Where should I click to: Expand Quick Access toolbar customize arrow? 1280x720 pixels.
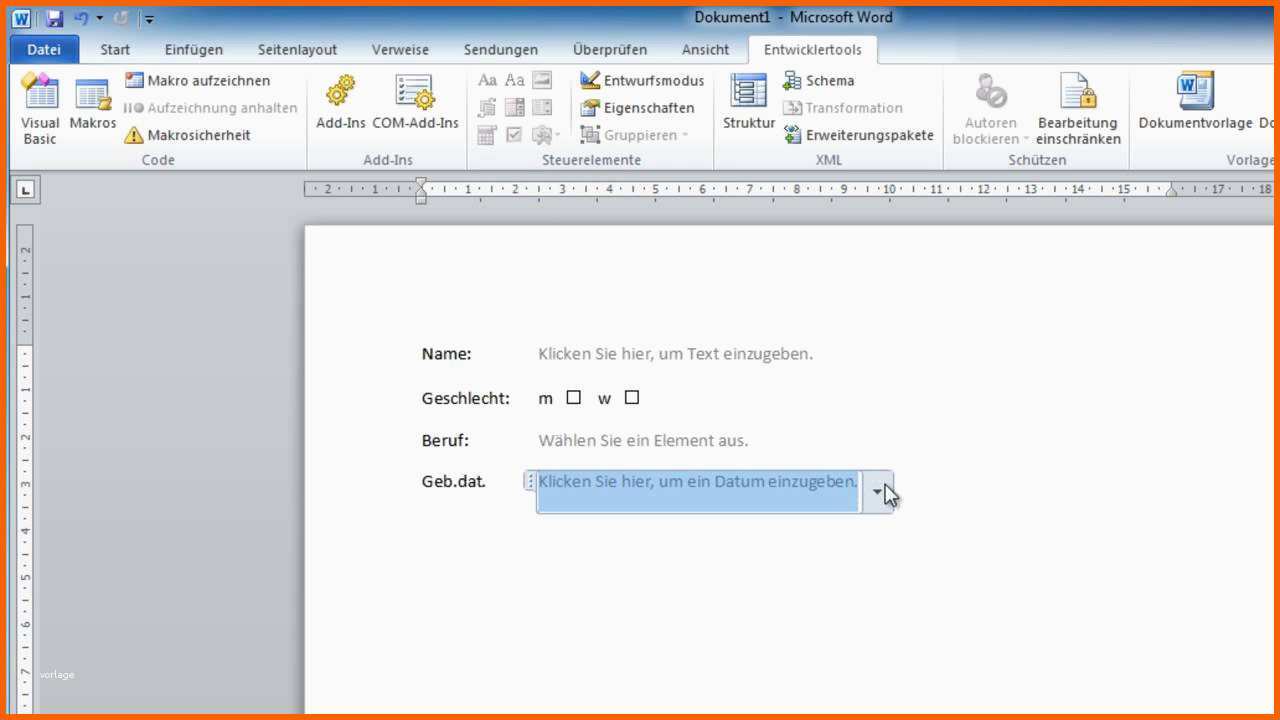pos(149,18)
